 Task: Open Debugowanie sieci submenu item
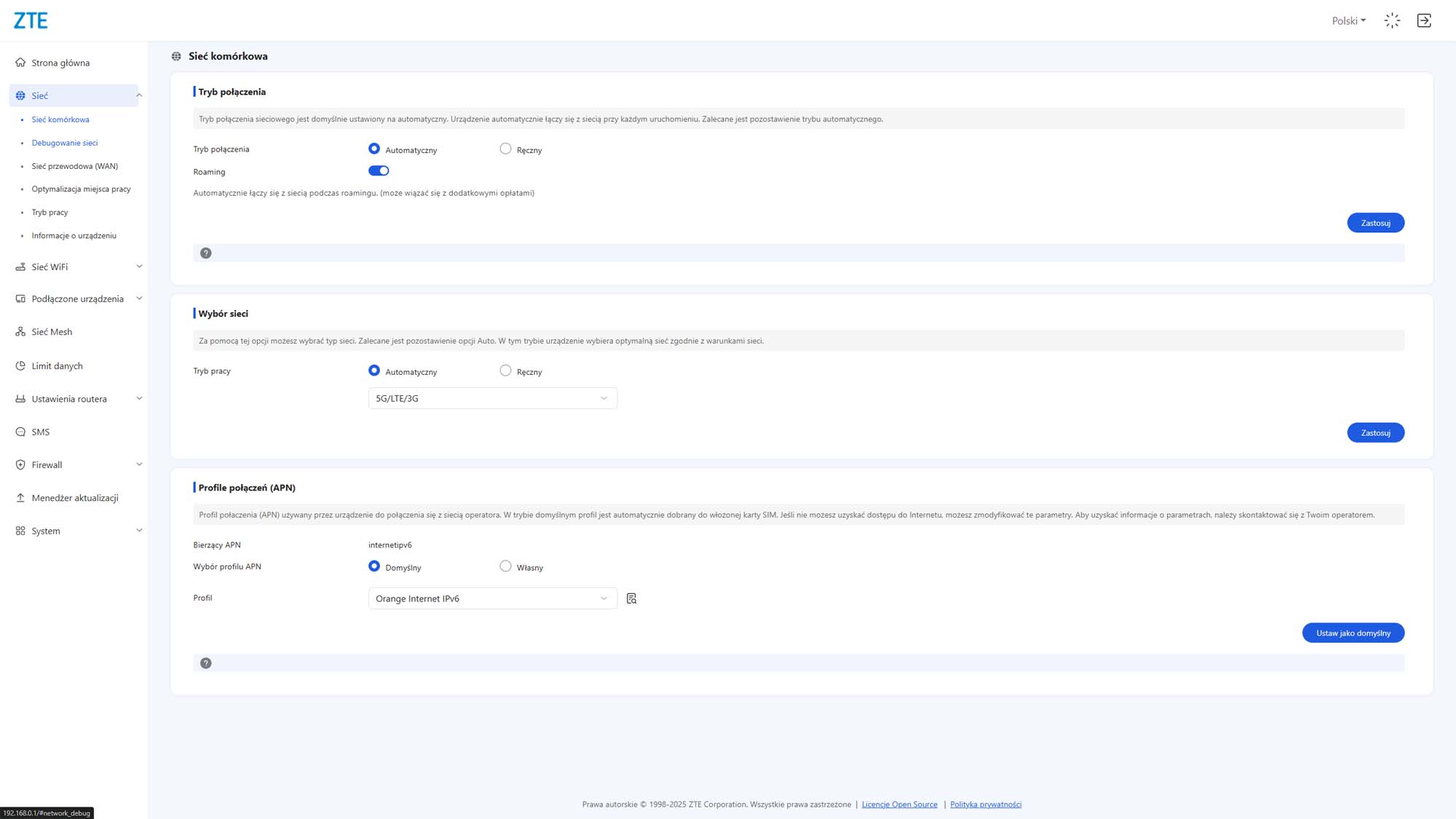click(x=65, y=143)
